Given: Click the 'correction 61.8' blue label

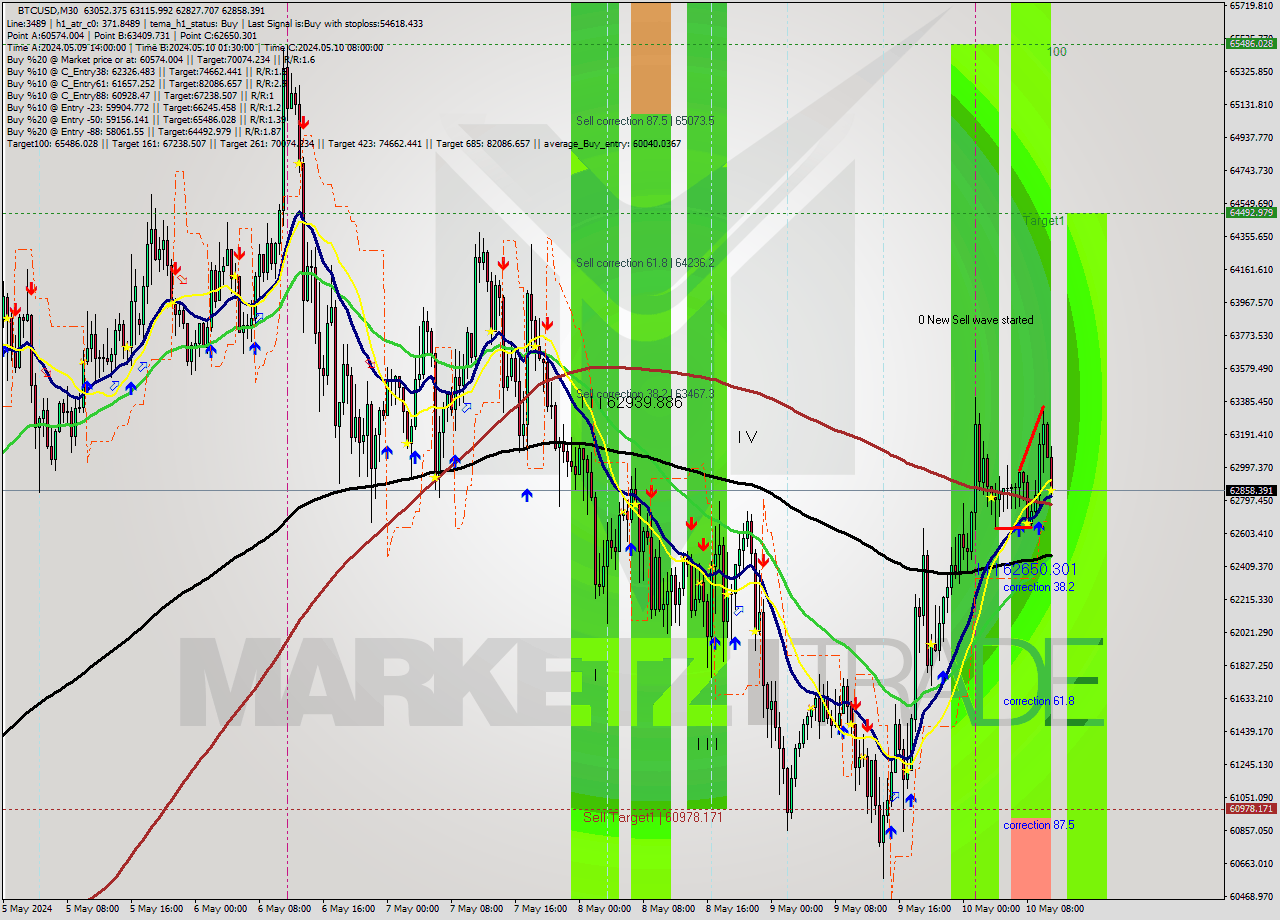Looking at the screenshot, I should (x=1038, y=701).
